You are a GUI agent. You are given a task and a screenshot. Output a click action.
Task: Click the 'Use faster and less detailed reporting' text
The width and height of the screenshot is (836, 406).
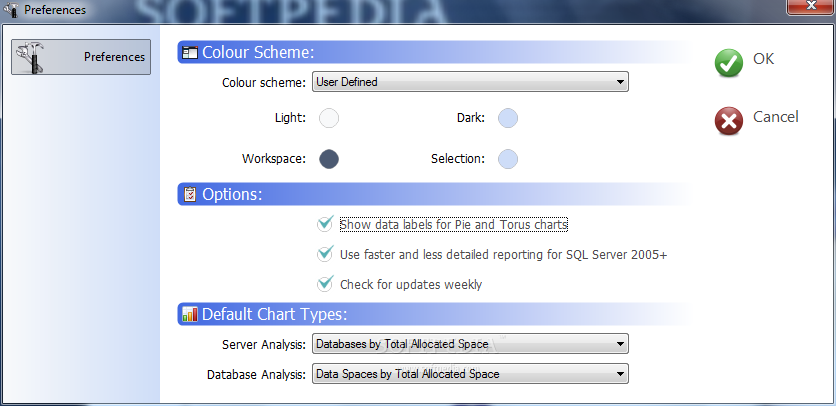tap(504, 254)
